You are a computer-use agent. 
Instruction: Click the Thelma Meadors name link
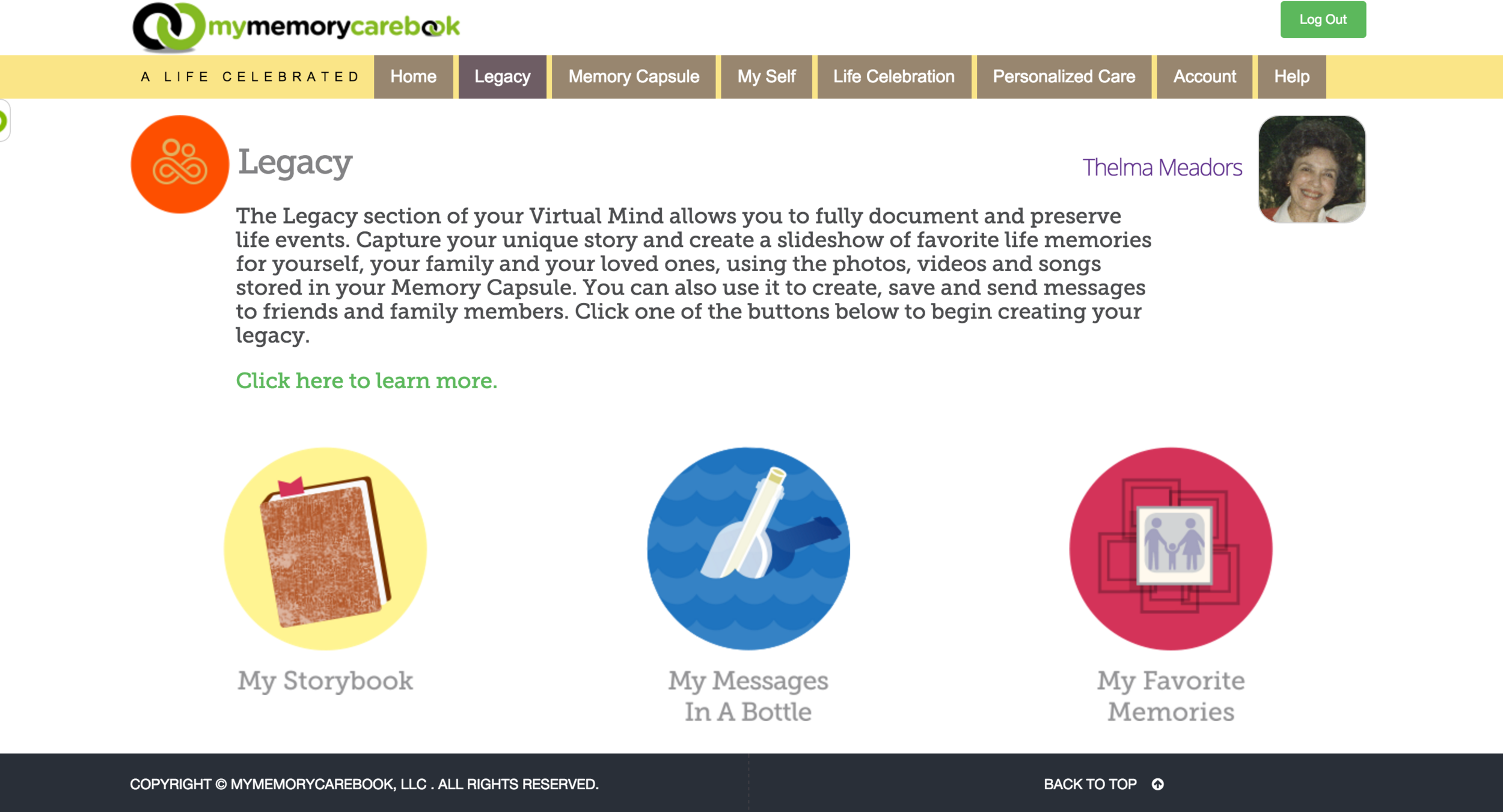[x=1162, y=167]
